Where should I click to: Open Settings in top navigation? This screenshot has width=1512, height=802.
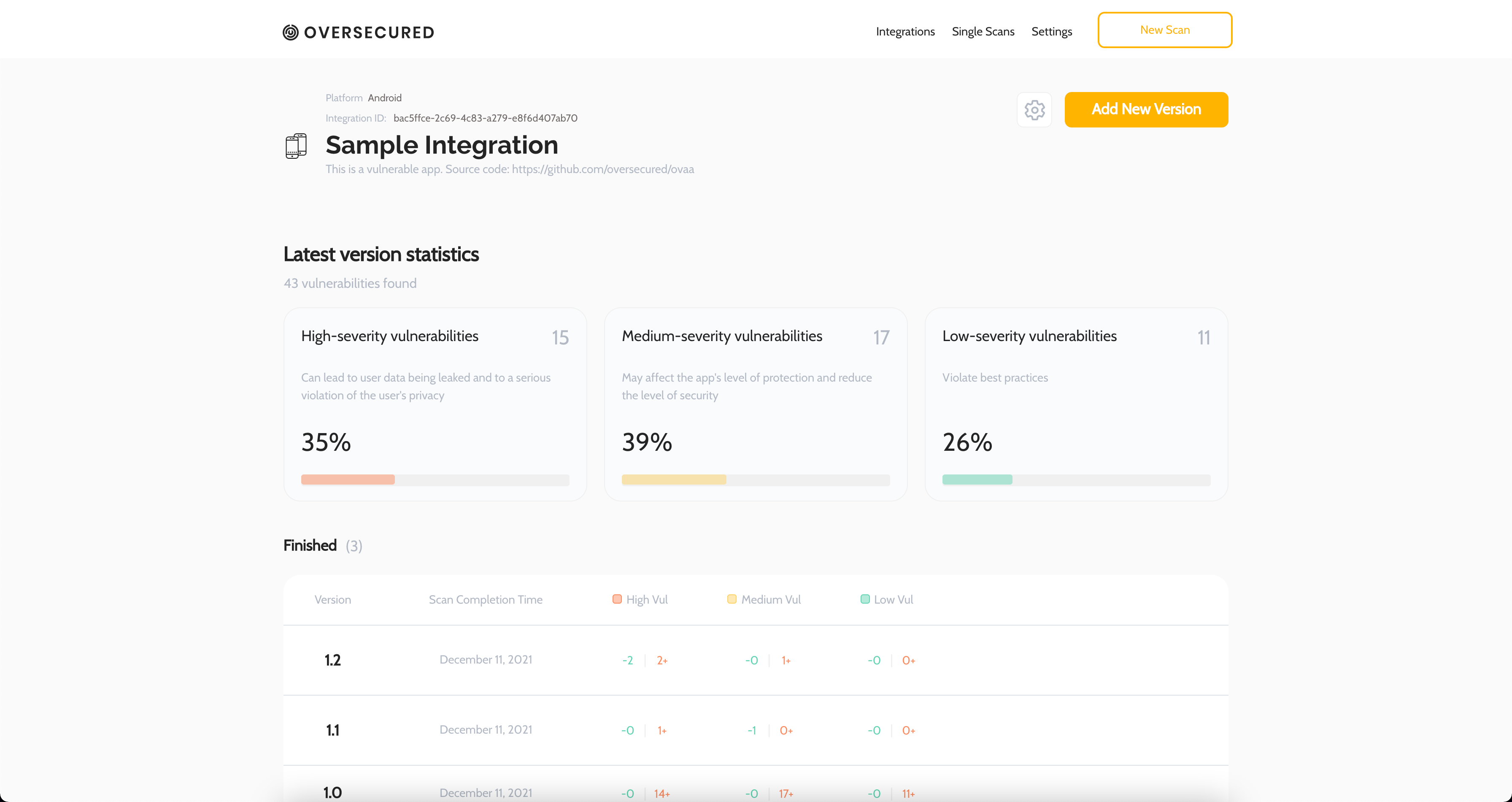point(1051,32)
